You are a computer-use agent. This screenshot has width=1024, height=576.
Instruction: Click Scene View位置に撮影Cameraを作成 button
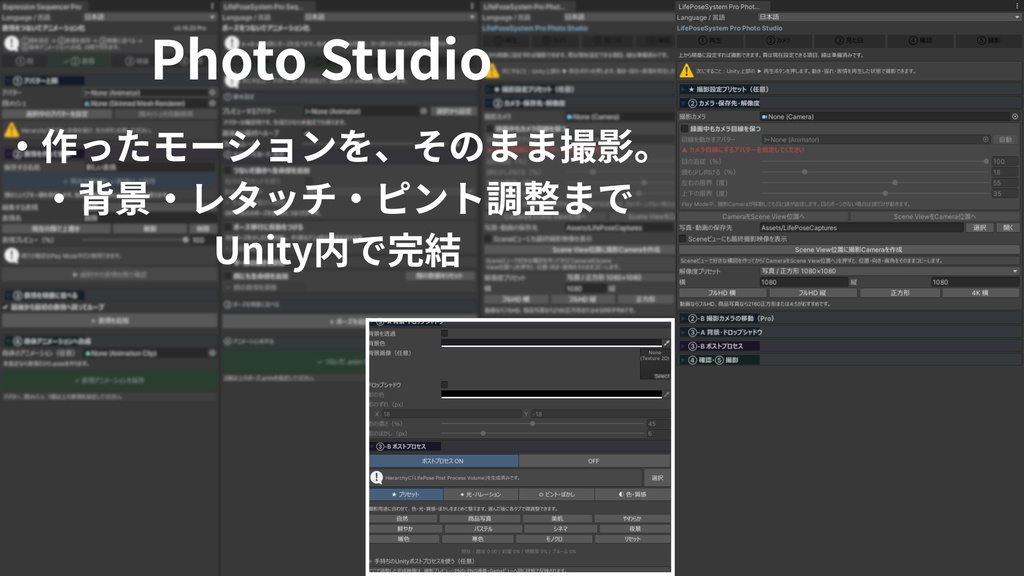click(849, 249)
